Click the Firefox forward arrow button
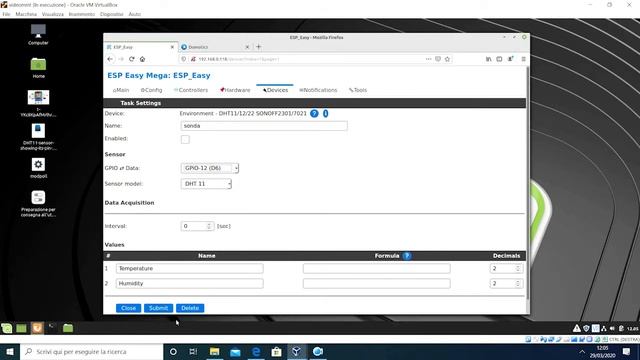This screenshot has height=360, width=640. pos(121,59)
